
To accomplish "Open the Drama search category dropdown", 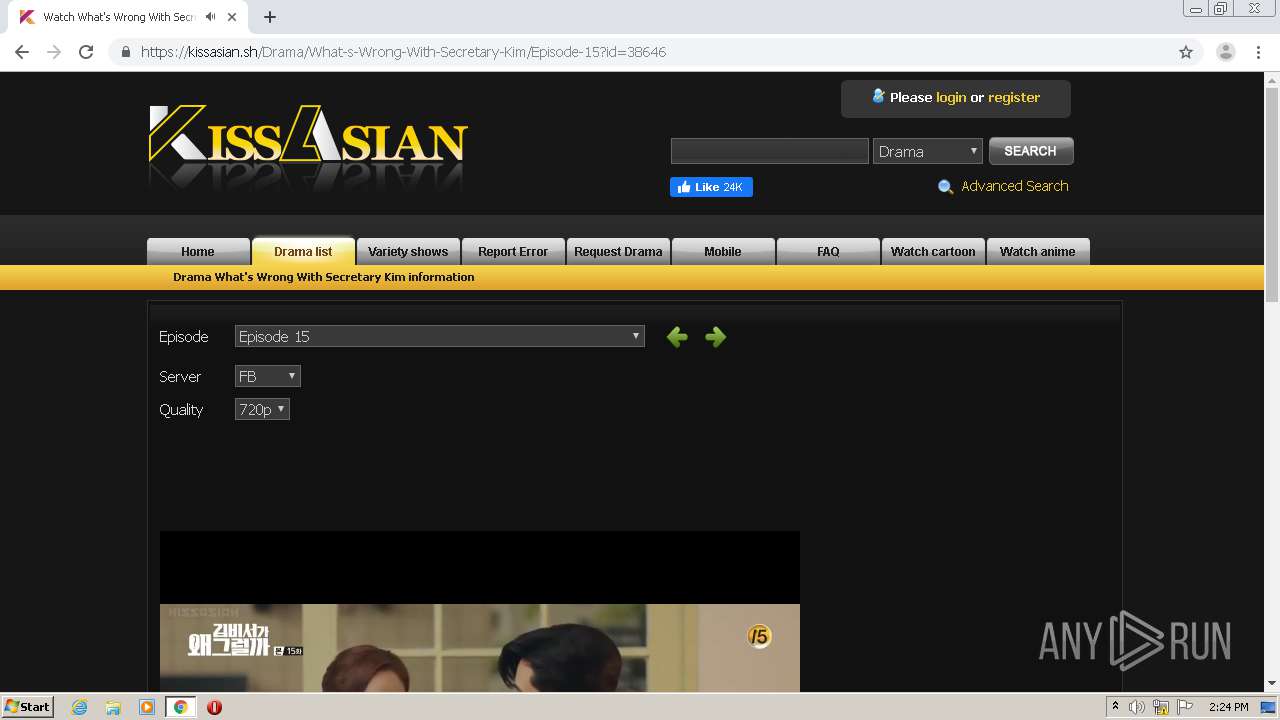I will click(x=928, y=151).
